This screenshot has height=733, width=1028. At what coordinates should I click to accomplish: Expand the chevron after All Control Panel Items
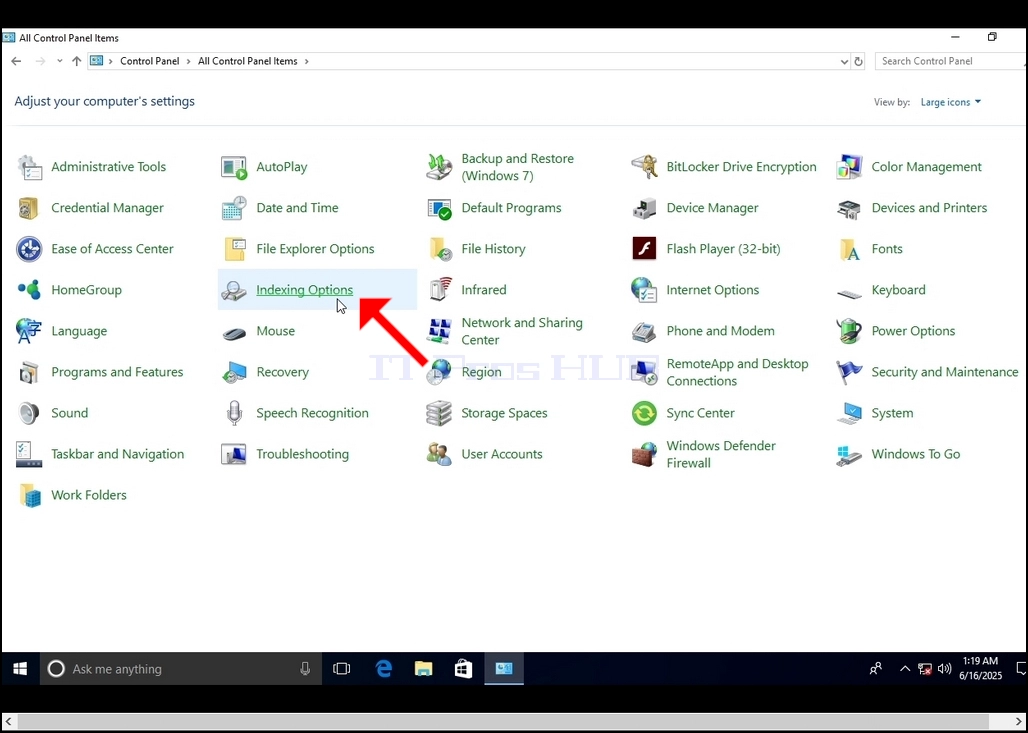(306, 61)
